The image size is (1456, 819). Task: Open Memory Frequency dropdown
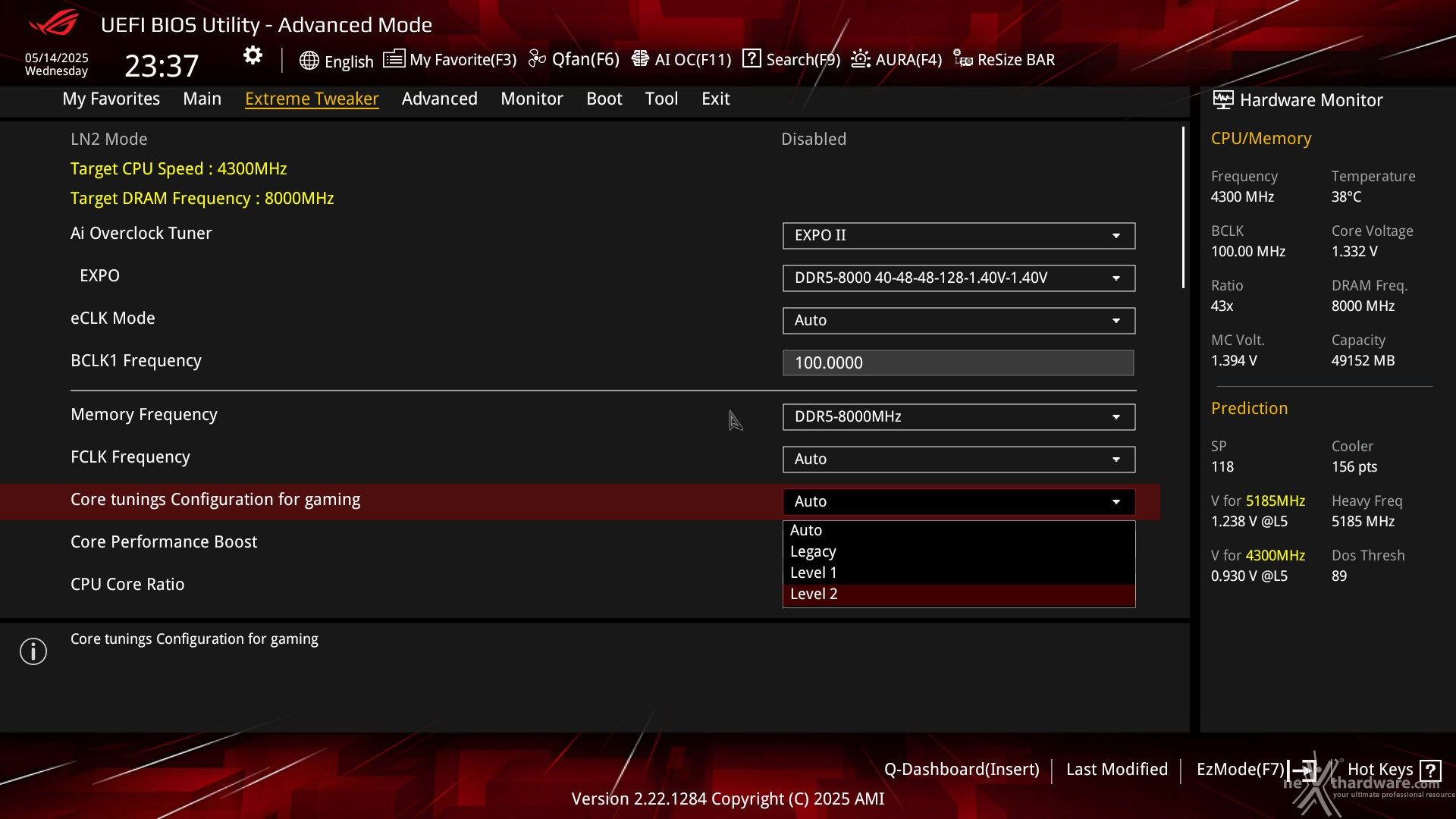[x=959, y=417]
